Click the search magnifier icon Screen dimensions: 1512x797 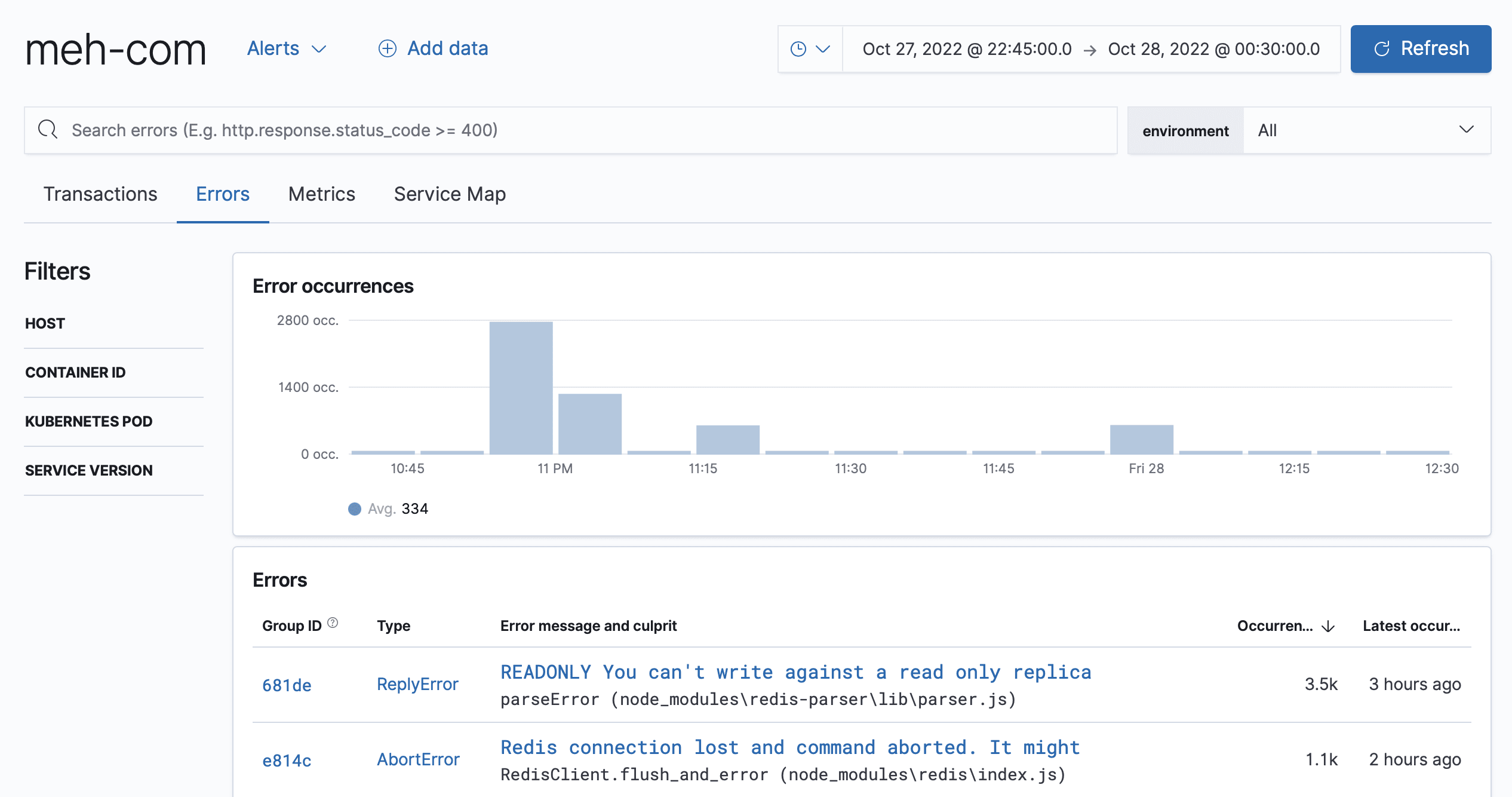tap(48, 130)
